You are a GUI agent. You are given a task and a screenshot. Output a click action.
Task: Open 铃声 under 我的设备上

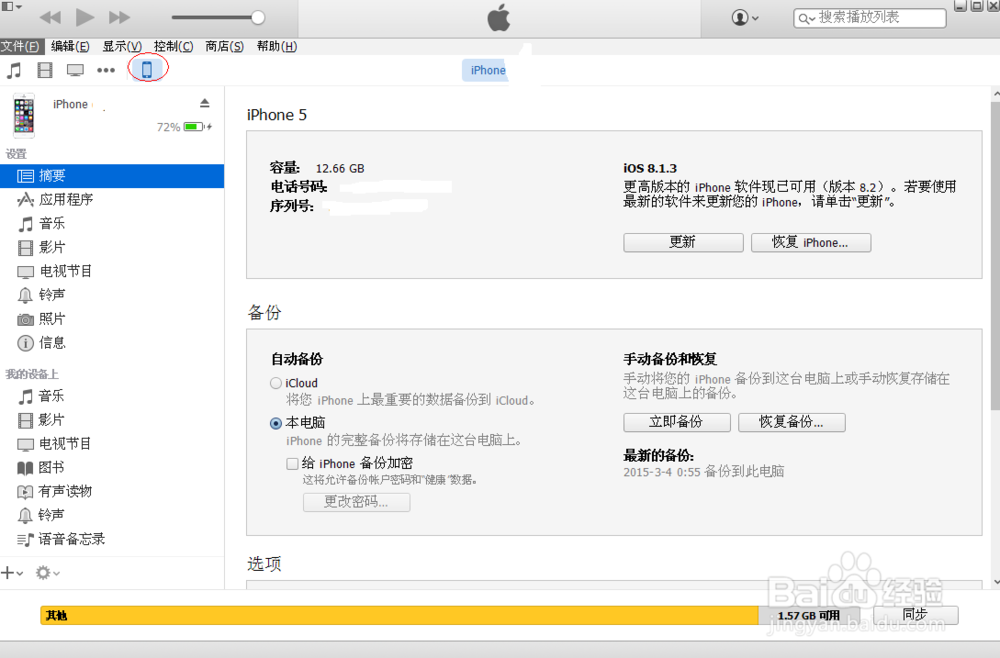point(112,515)
